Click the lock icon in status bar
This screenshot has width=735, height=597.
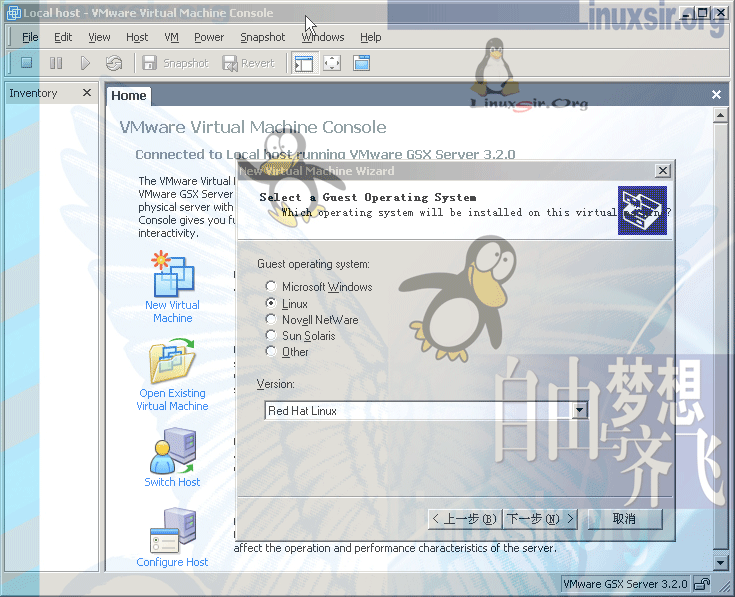pyautogui.click(x=702, y=584)
